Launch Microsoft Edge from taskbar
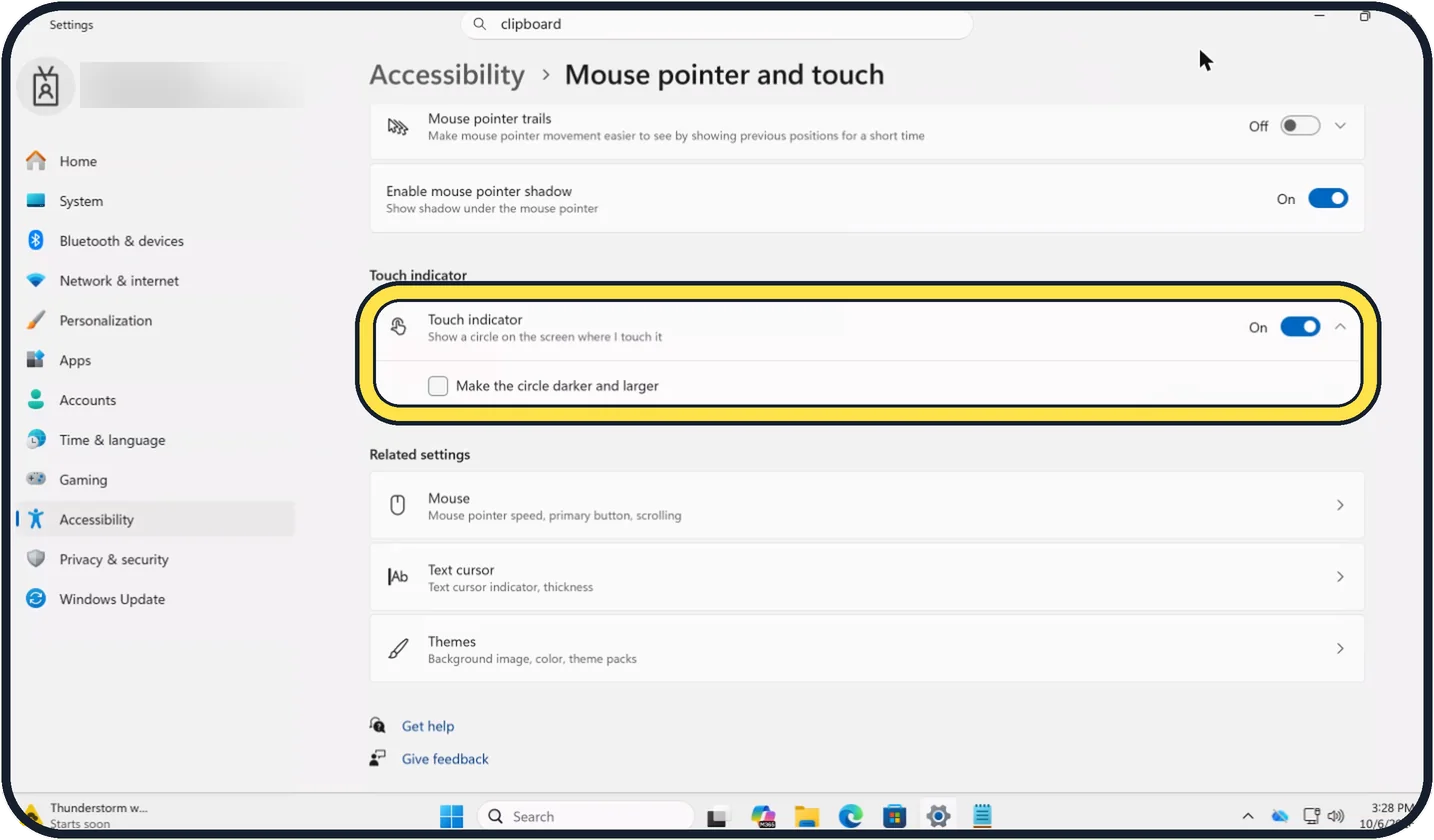The height and width of the screenshot is (840, 1434). 851,816
